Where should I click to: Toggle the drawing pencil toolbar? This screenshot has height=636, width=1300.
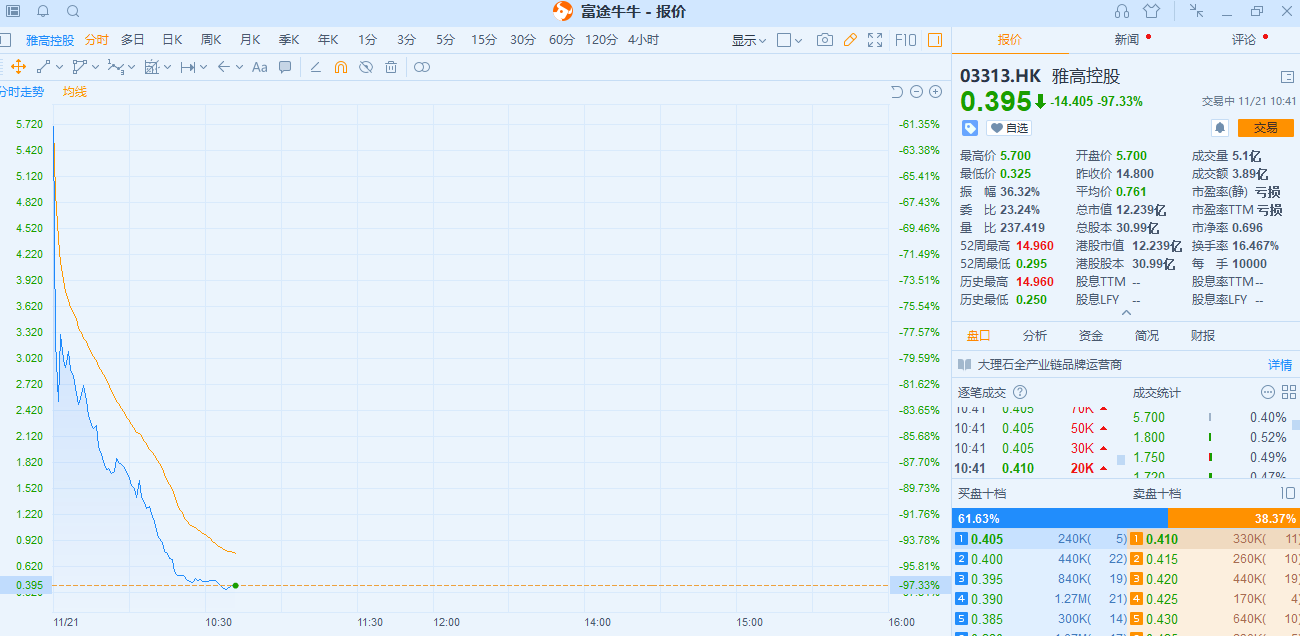click(x=850, y=40)
